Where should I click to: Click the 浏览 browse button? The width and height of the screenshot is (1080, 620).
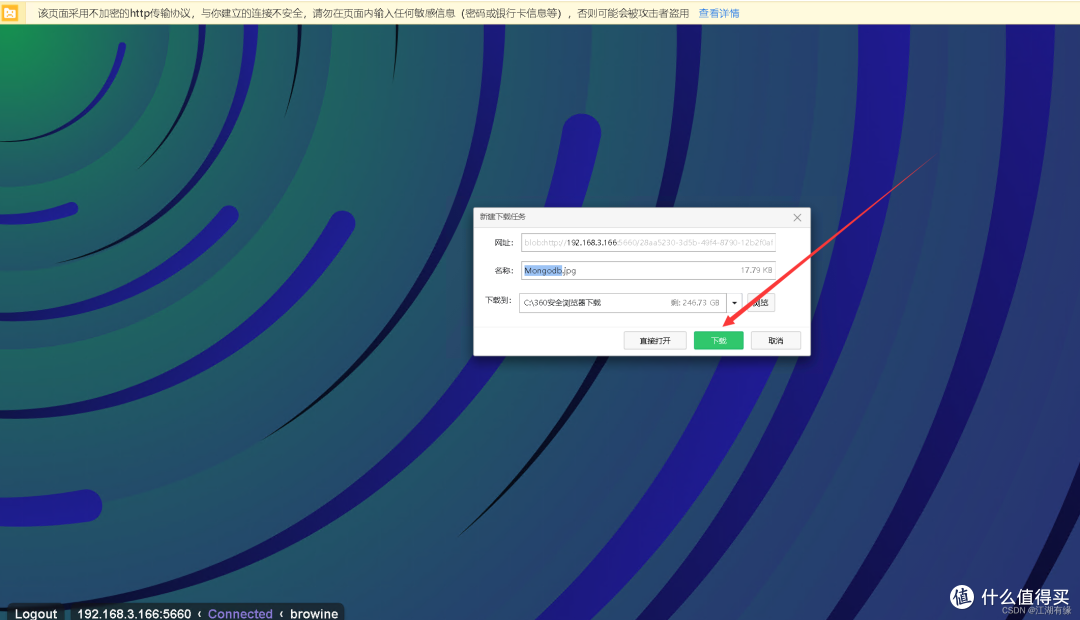(760, 302)
